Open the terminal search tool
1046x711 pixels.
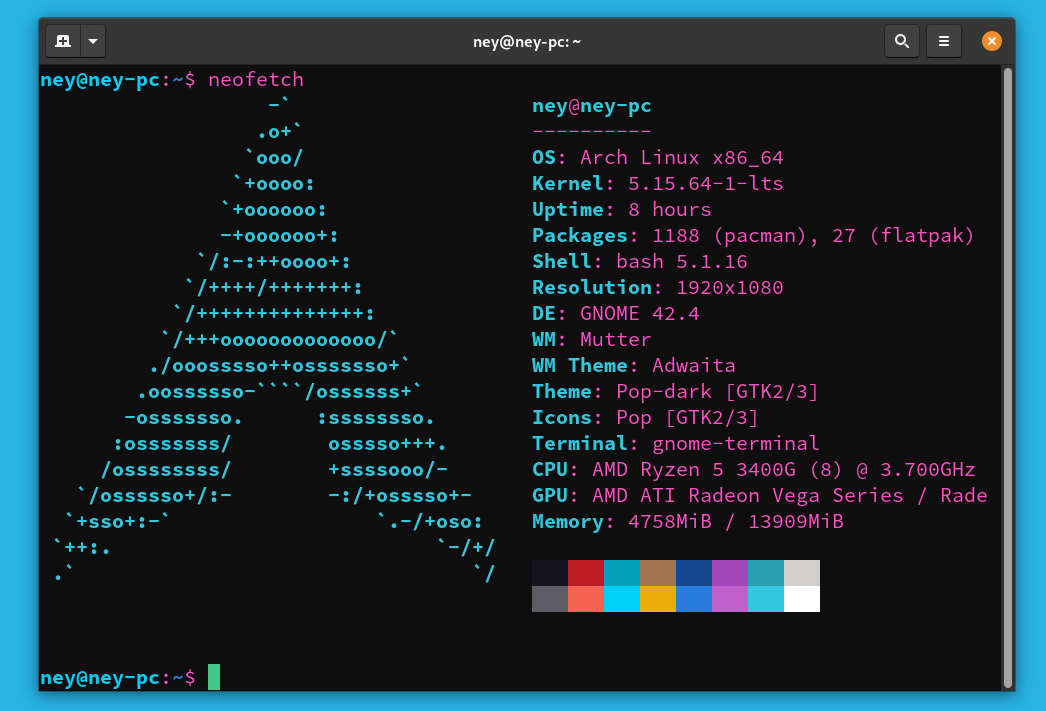coord(901,41)
